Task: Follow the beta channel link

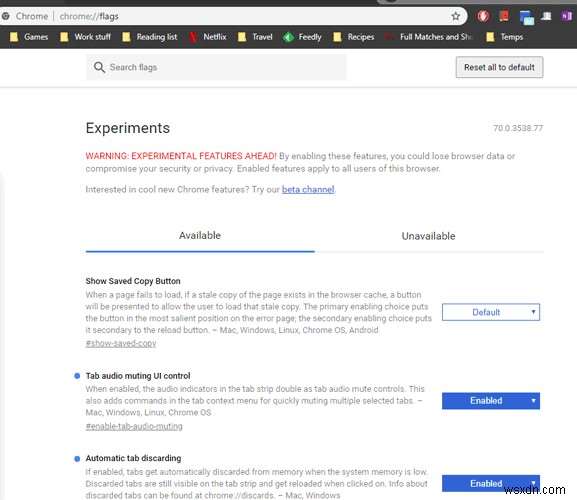Action: click(x=308, y=189)
